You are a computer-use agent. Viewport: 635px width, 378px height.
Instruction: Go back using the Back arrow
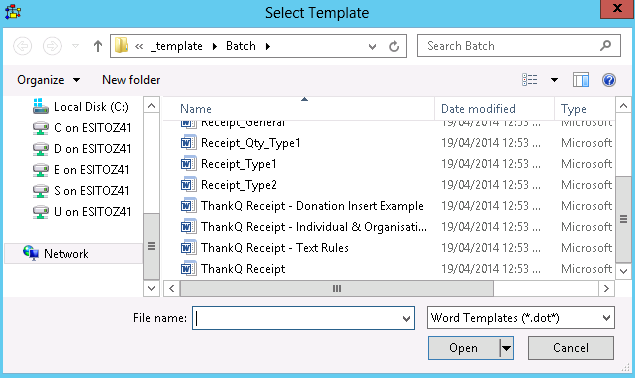pos(22,46)
